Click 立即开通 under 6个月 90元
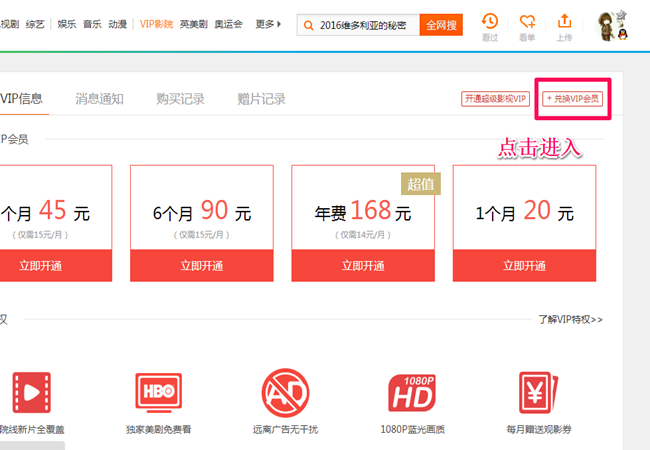Viewport: 650px width, 450px height. coord(202,266)
